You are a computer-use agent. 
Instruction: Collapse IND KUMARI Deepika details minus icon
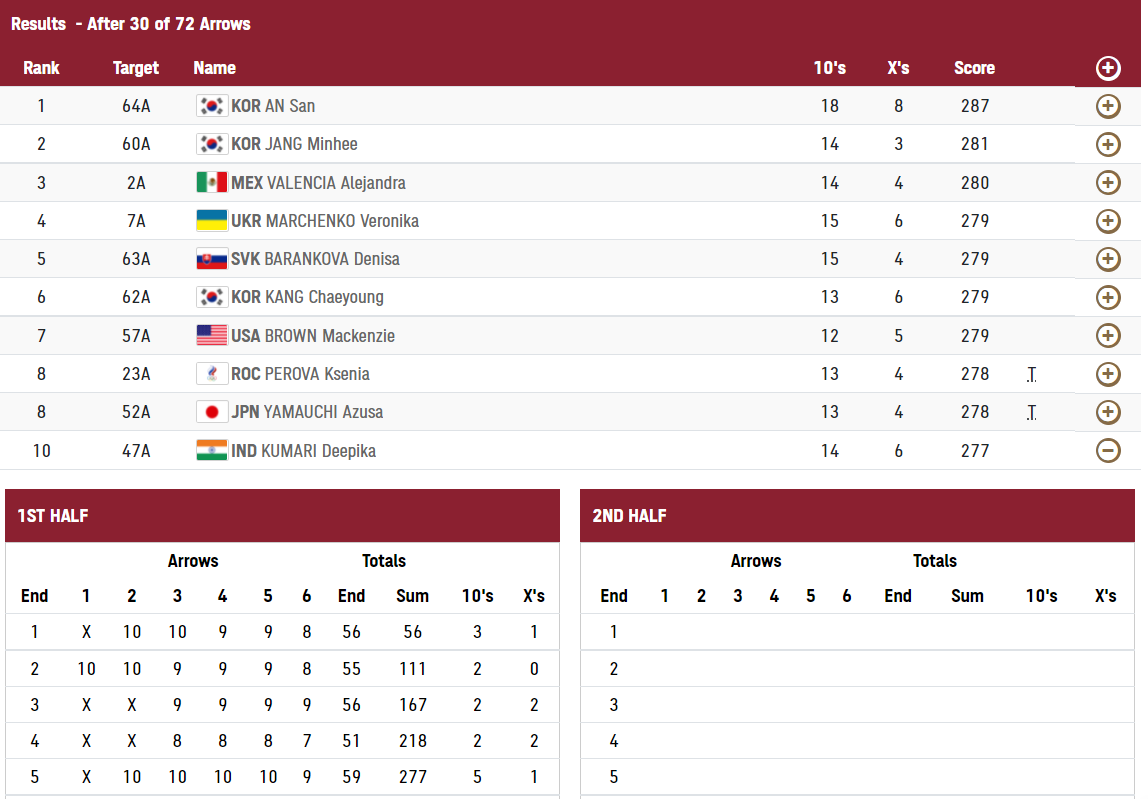(1108, 450)
